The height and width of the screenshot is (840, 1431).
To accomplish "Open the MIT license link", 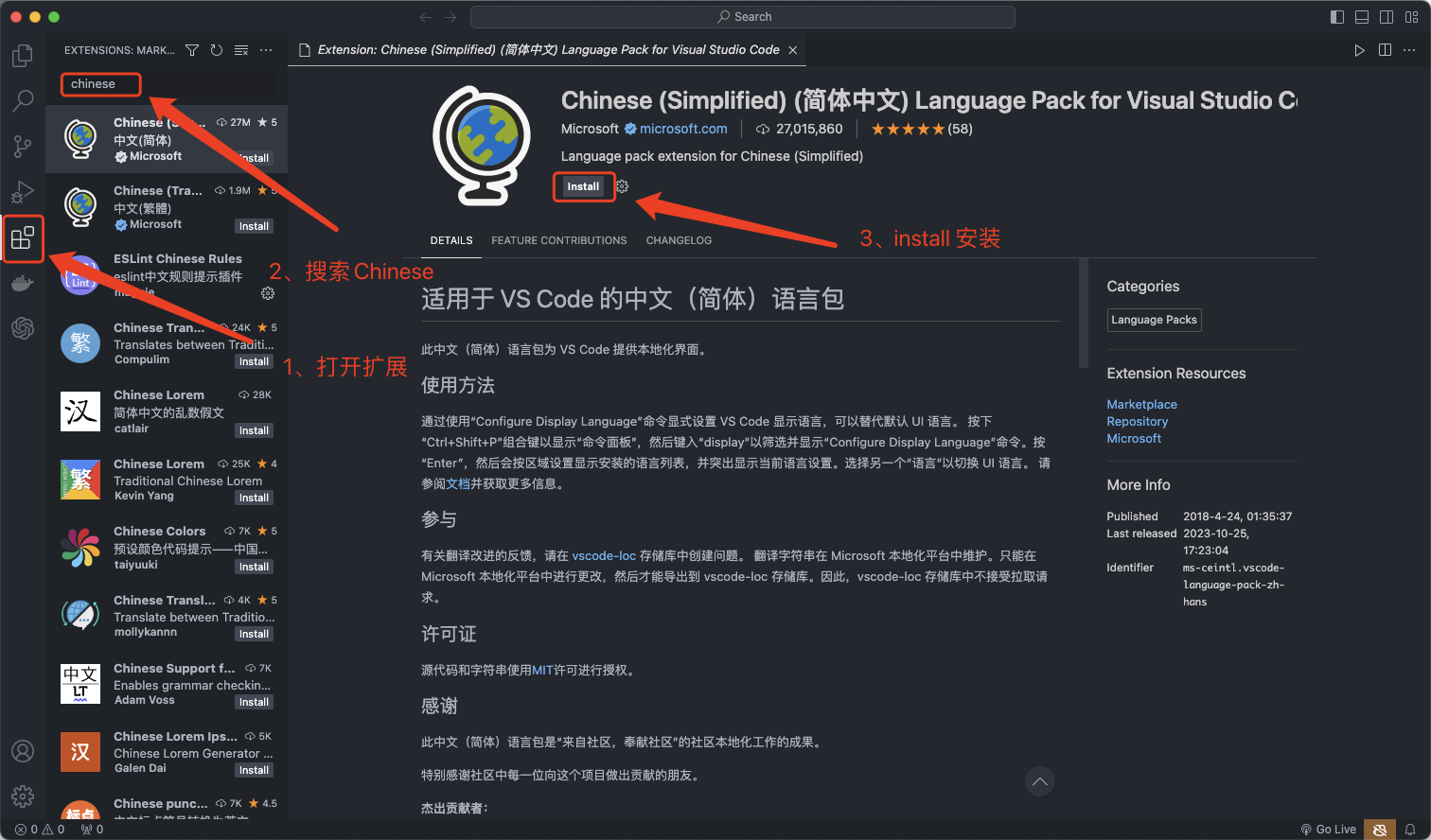I will point(542,670).
